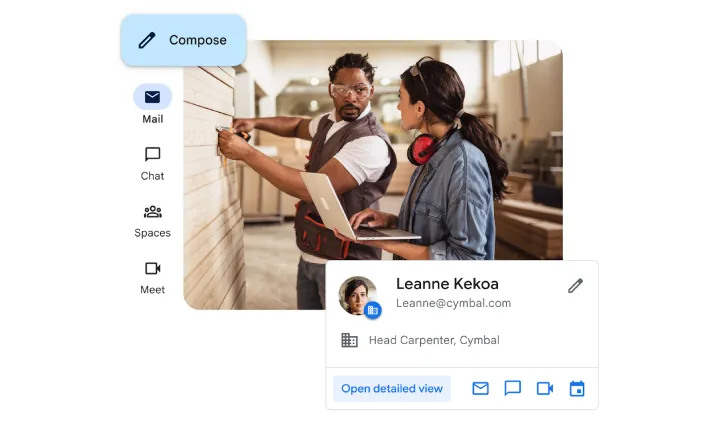Start video call via camera icon on card
The image size is (720, 438).
click(x=545, y=388)
